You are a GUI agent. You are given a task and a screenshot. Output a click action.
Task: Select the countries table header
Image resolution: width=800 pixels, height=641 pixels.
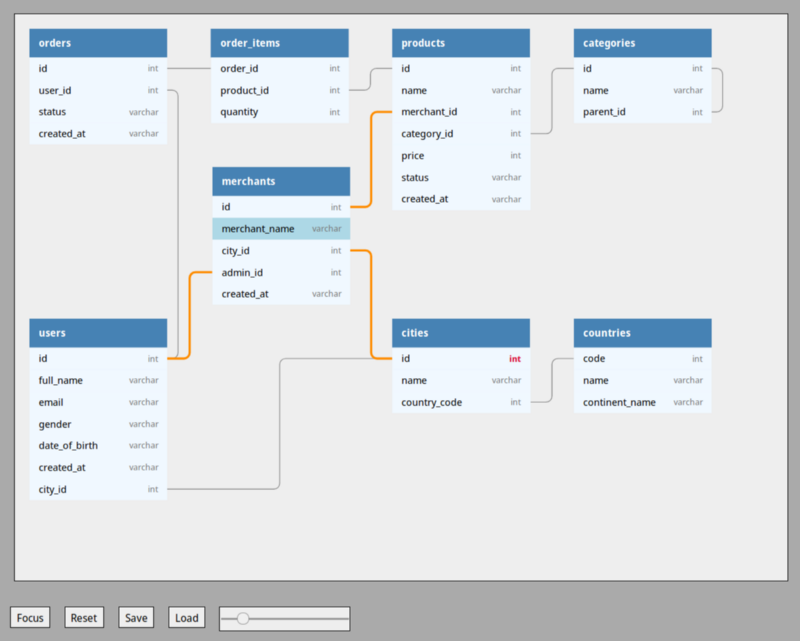coord(642,333)
